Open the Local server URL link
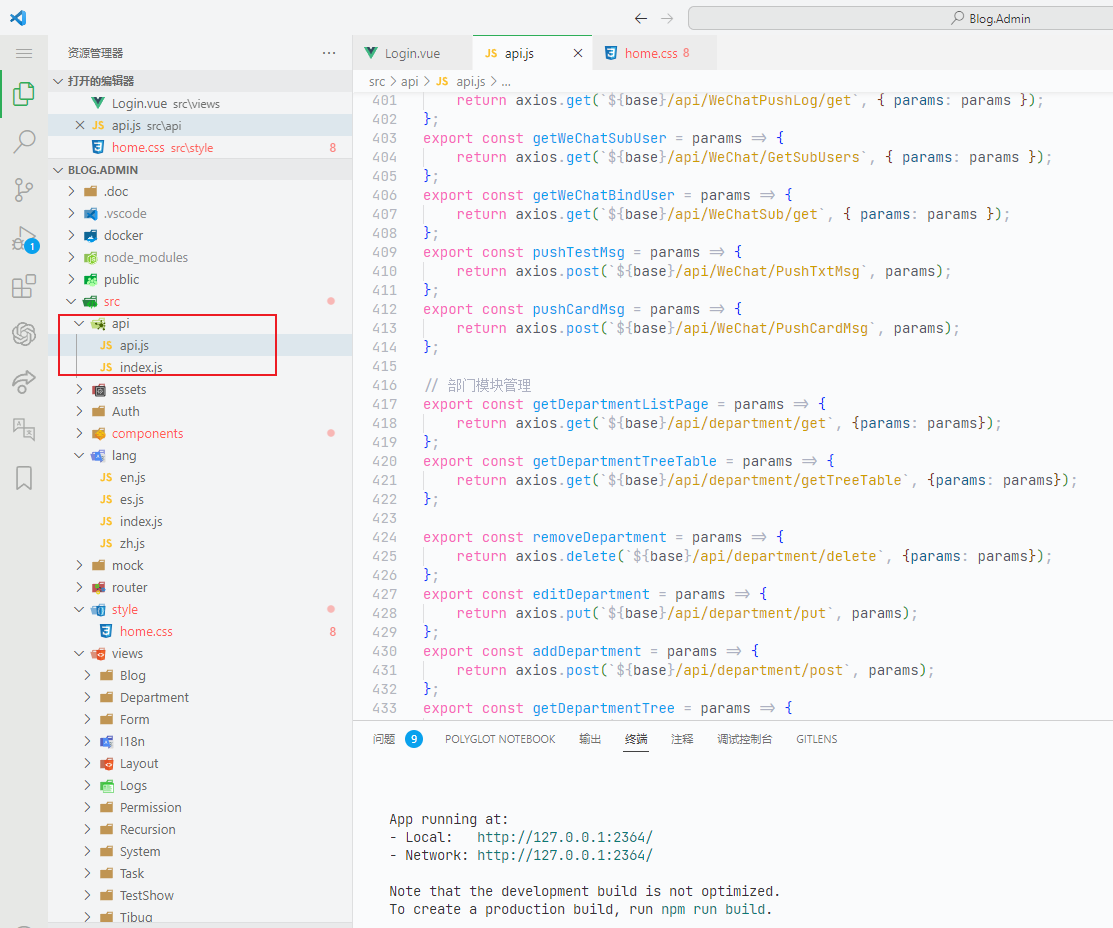Screen dimensions: 1113x928 (x=564, y=837)
